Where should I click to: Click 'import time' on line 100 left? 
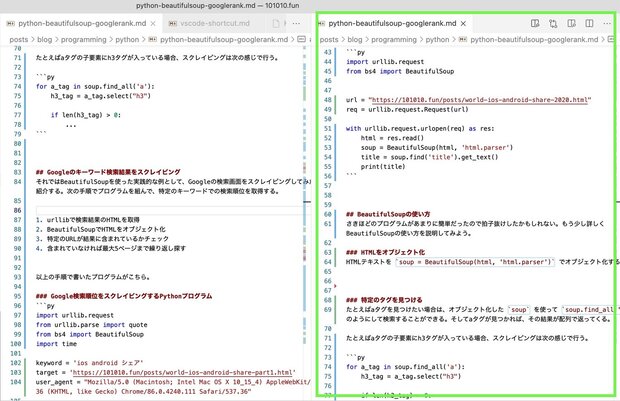(x=56, y=344)
